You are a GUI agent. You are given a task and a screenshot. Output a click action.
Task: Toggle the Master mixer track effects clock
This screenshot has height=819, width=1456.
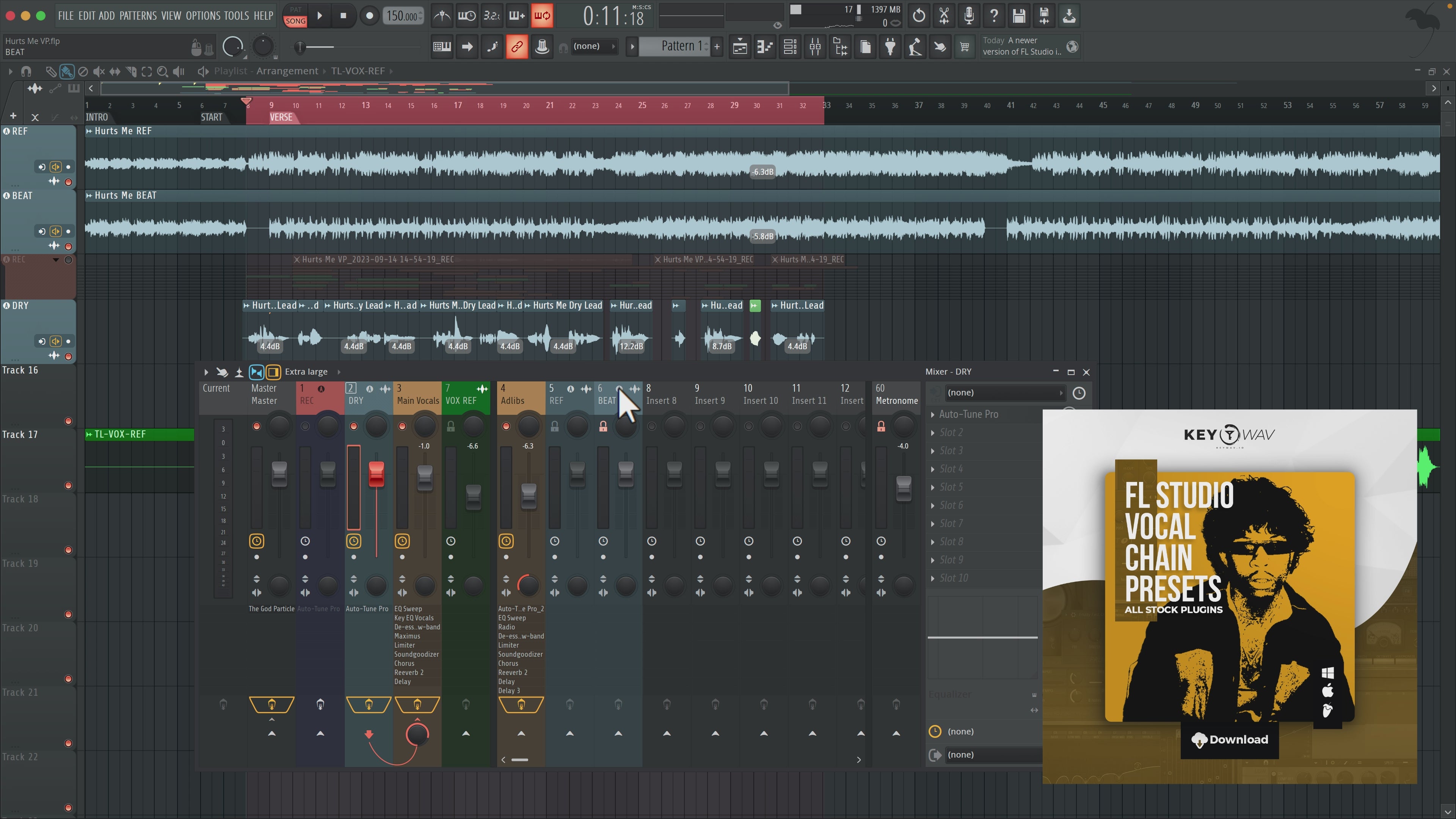pyautogui.click(x=257, y=541)
